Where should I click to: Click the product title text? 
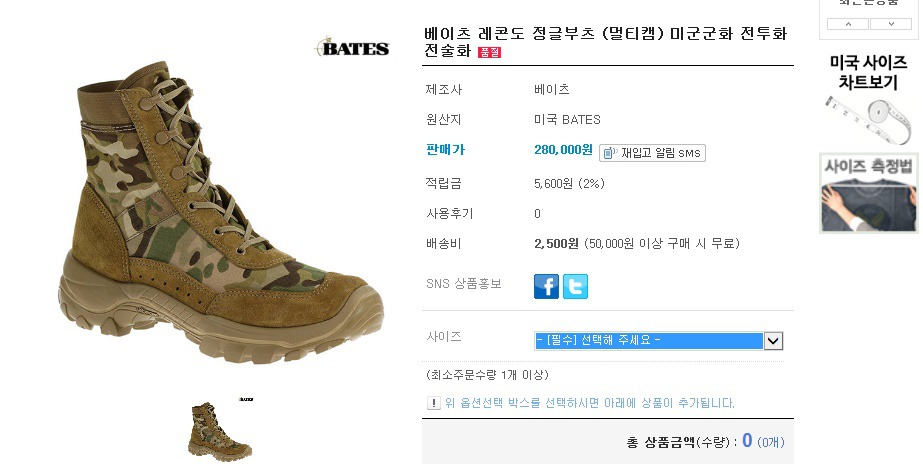[x=606, y=41]
